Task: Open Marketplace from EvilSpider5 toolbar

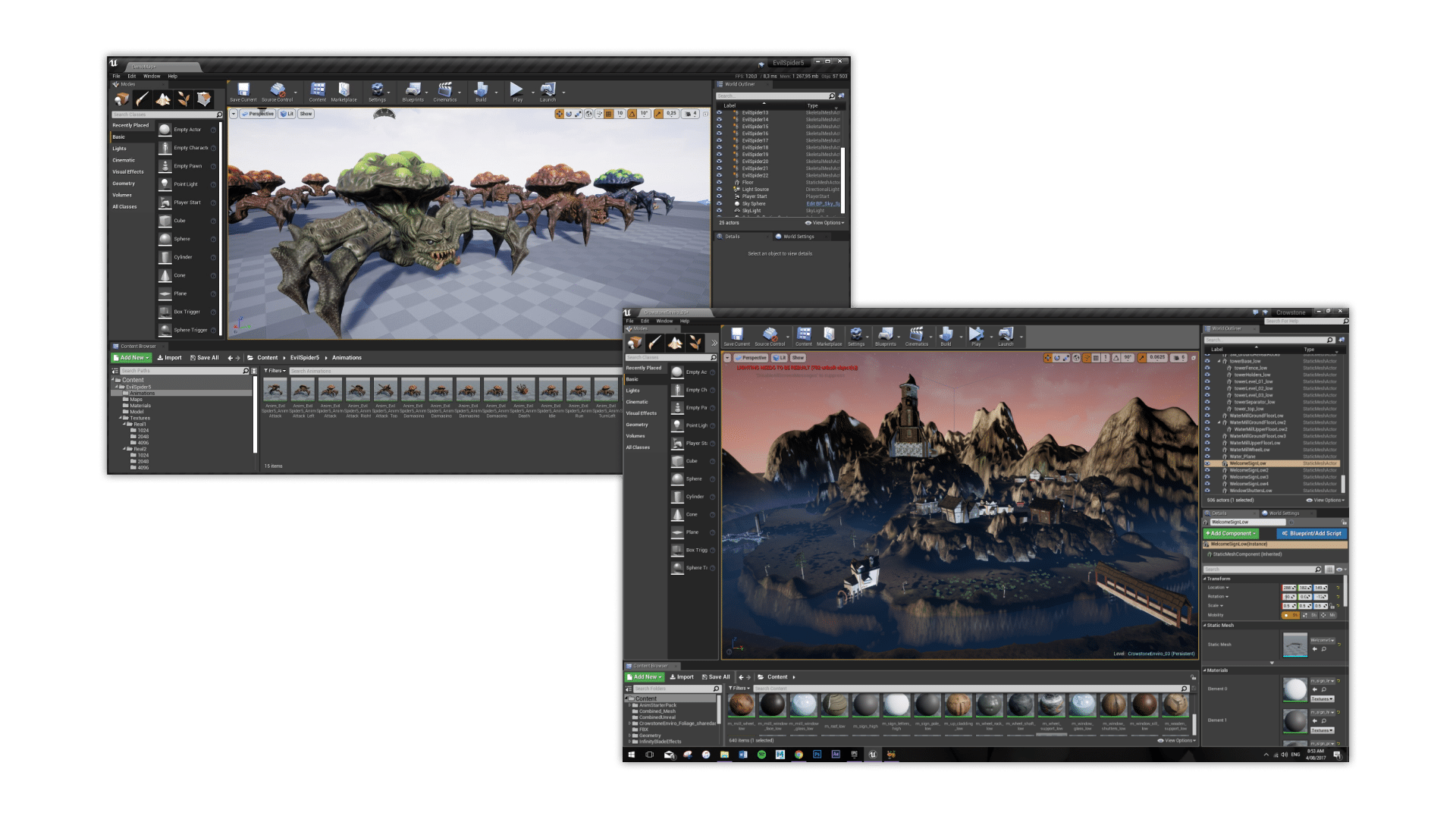Action: pyautogui.click(x=344, y=92)
